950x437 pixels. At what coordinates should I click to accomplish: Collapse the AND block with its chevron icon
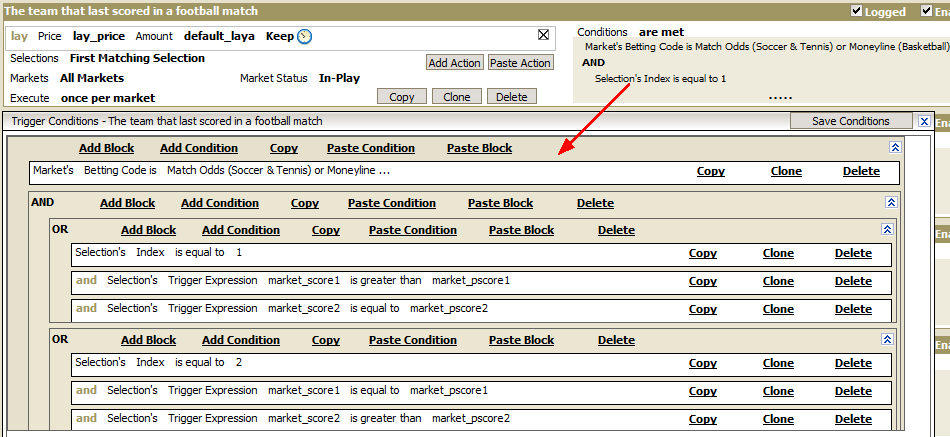coord(891,202)
